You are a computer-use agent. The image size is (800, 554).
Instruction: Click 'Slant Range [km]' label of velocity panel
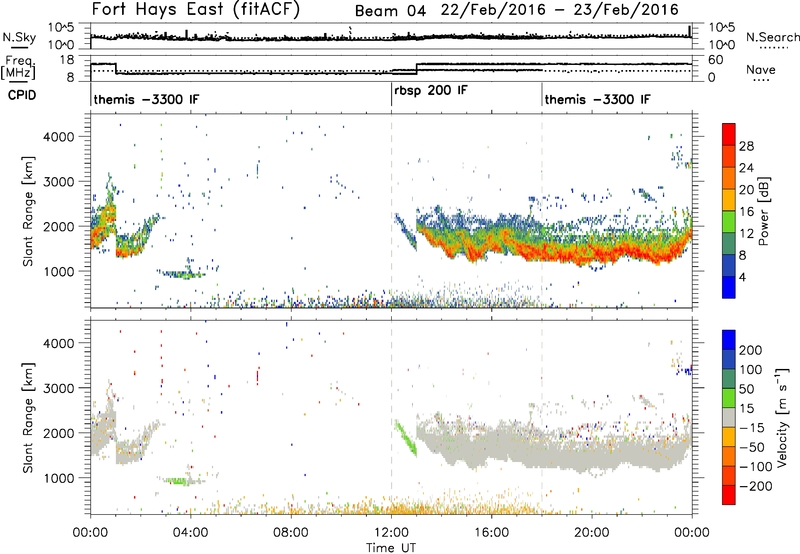[28, 417]
